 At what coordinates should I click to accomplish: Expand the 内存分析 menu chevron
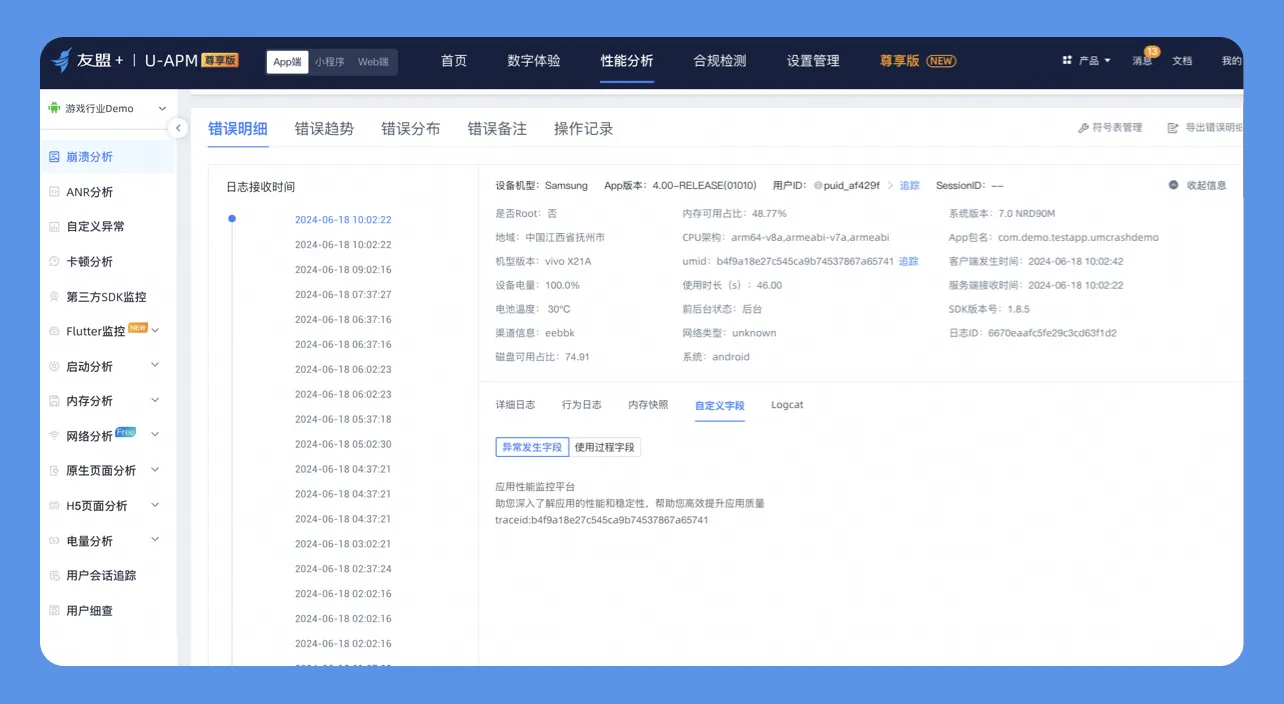click(155, 400)
